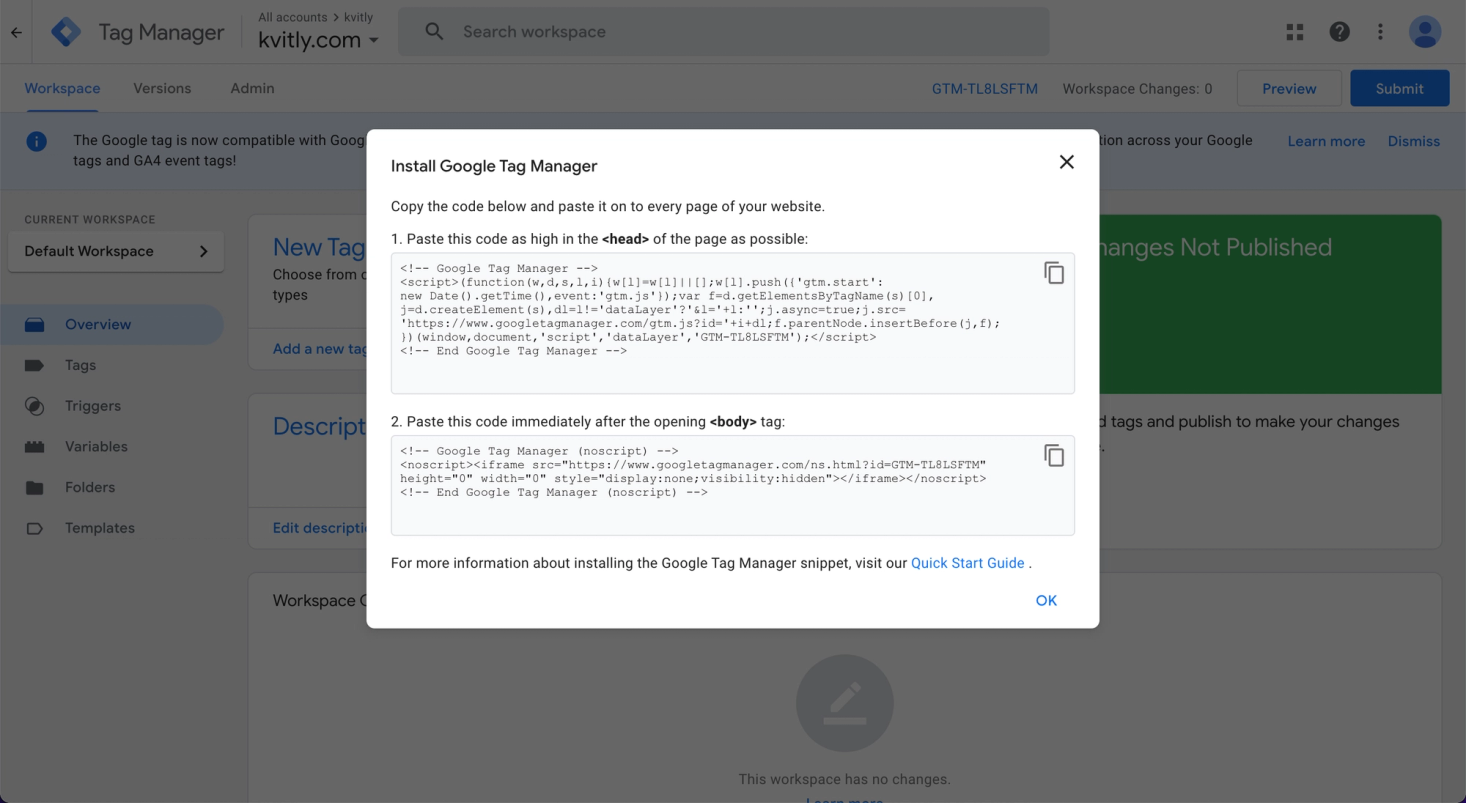Click the GTM-TL8LSFTM container ID
The height and width of the screenshot is (803, 1466).
[985, 89]
